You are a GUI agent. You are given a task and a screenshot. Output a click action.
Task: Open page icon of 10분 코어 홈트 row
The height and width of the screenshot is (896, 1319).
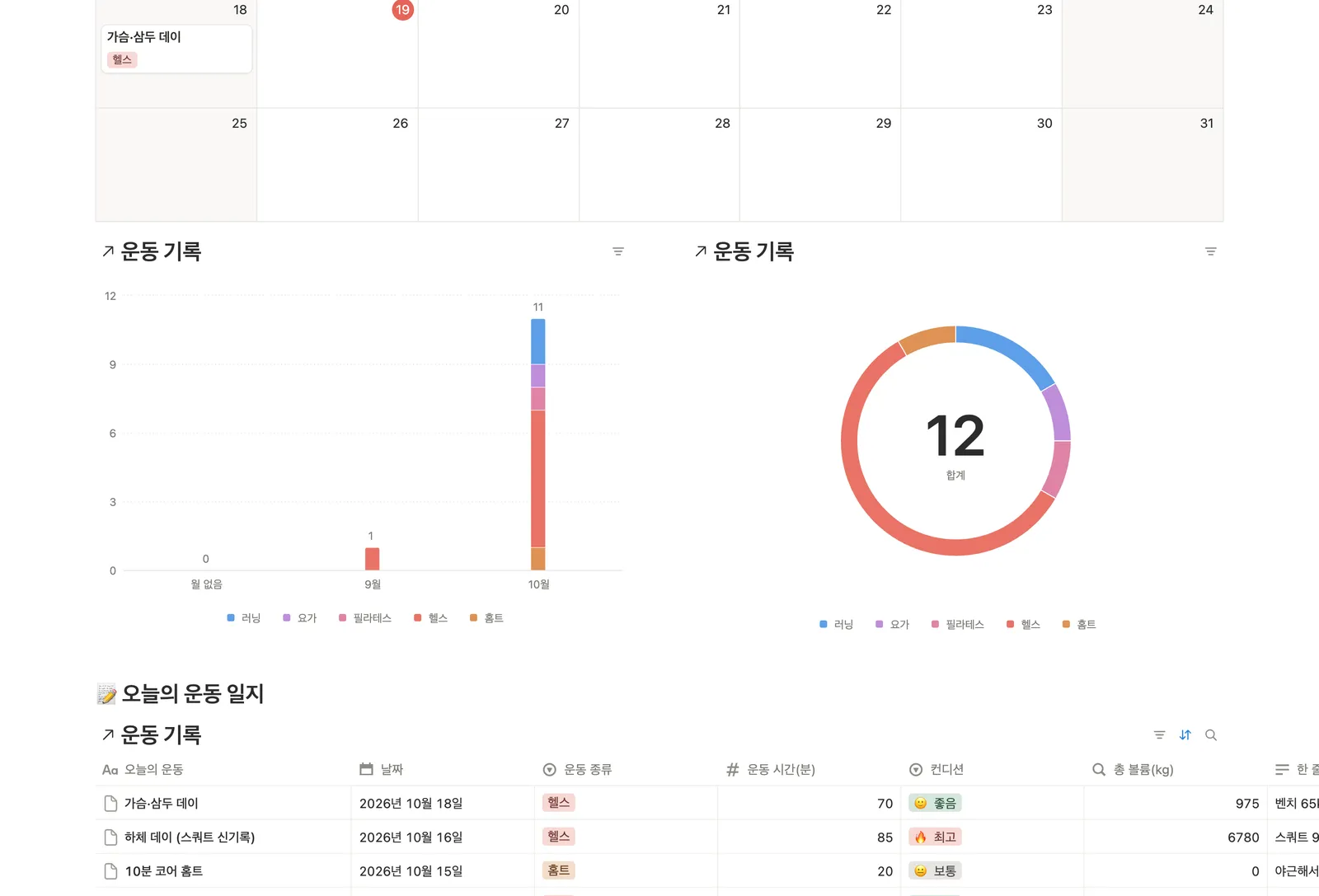pyautogui.click(x=110, y=871)
